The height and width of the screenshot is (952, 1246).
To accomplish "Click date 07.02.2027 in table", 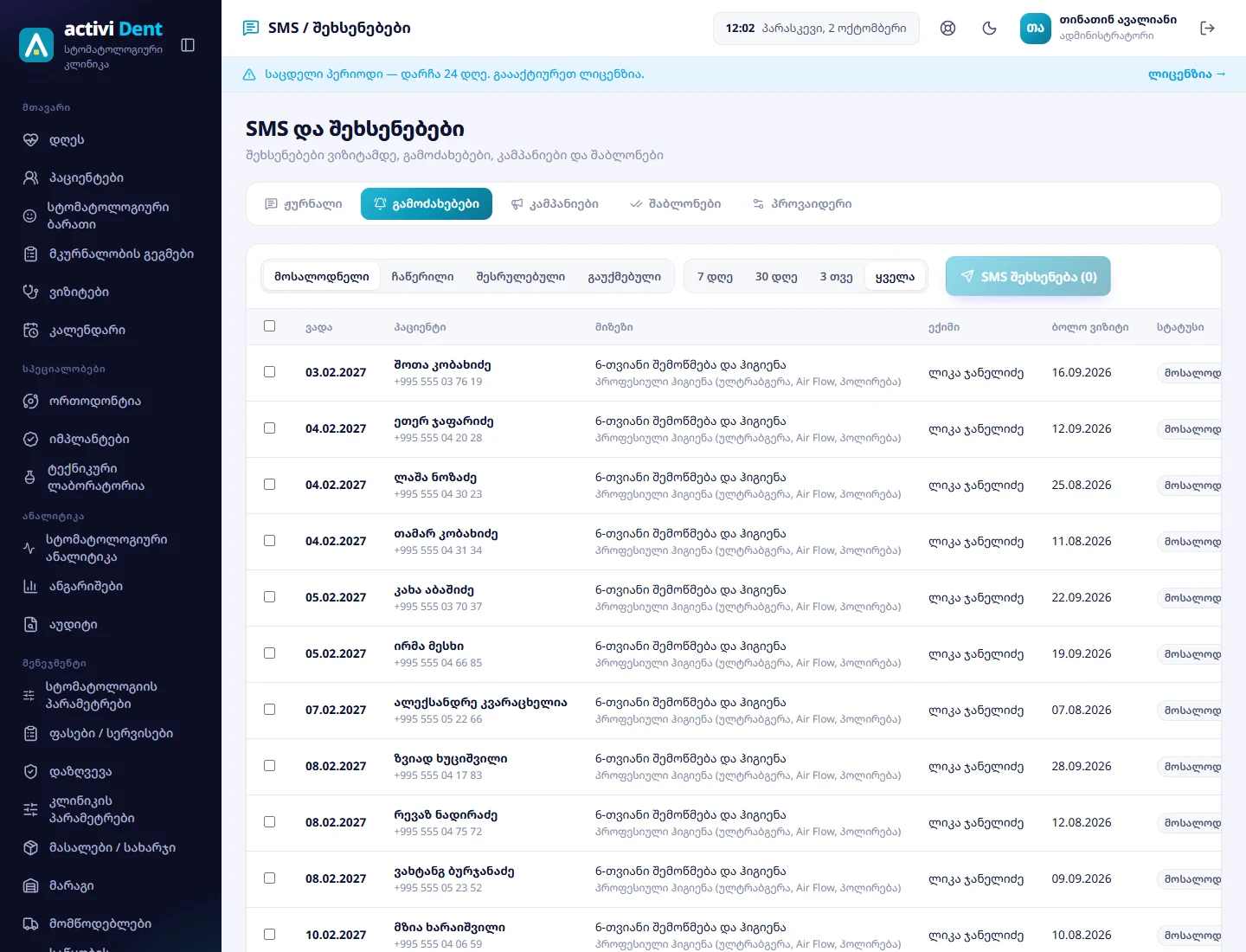I will [x=336, y=710].
